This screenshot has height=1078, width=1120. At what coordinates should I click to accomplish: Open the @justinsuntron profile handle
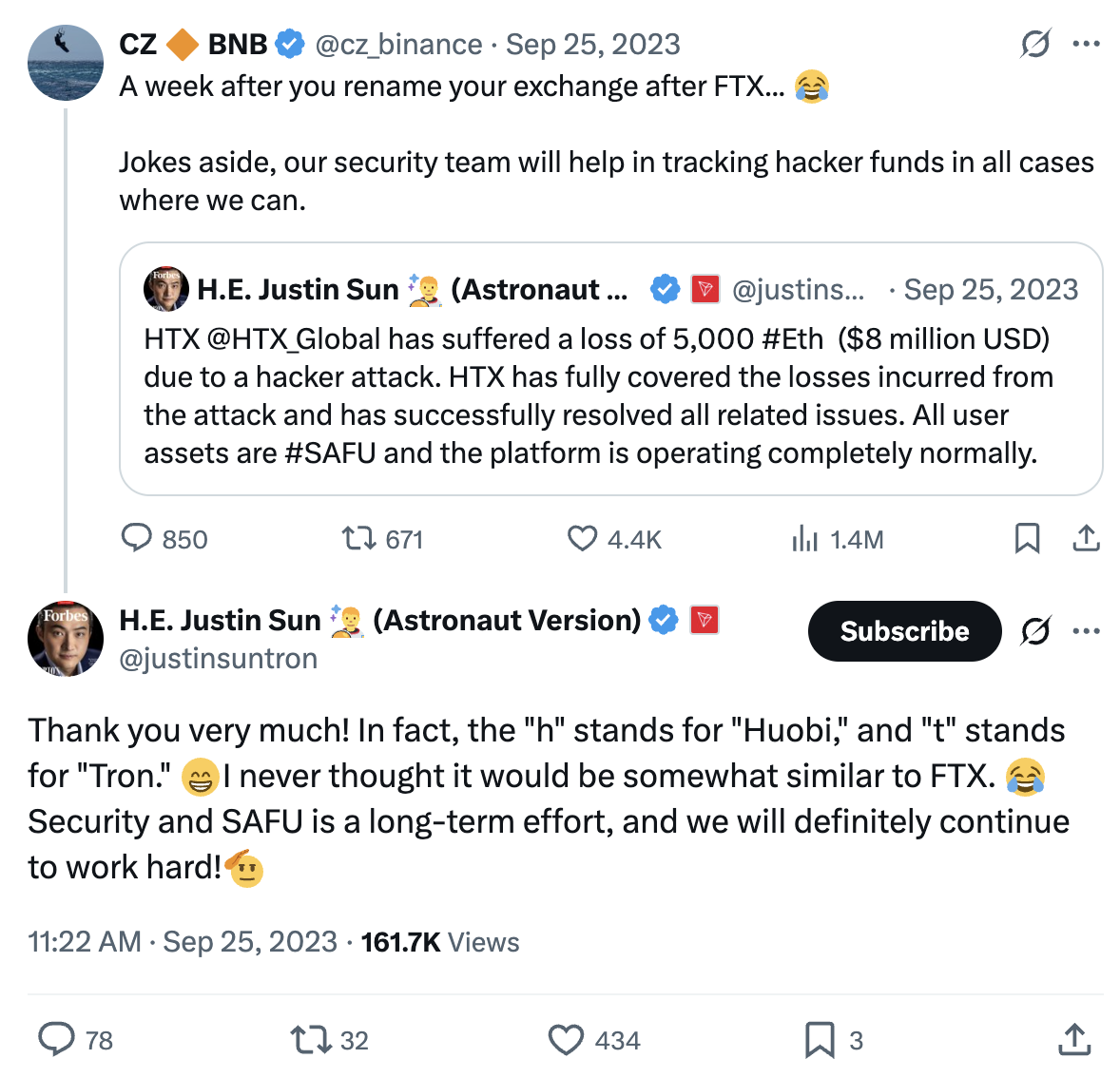219,659
